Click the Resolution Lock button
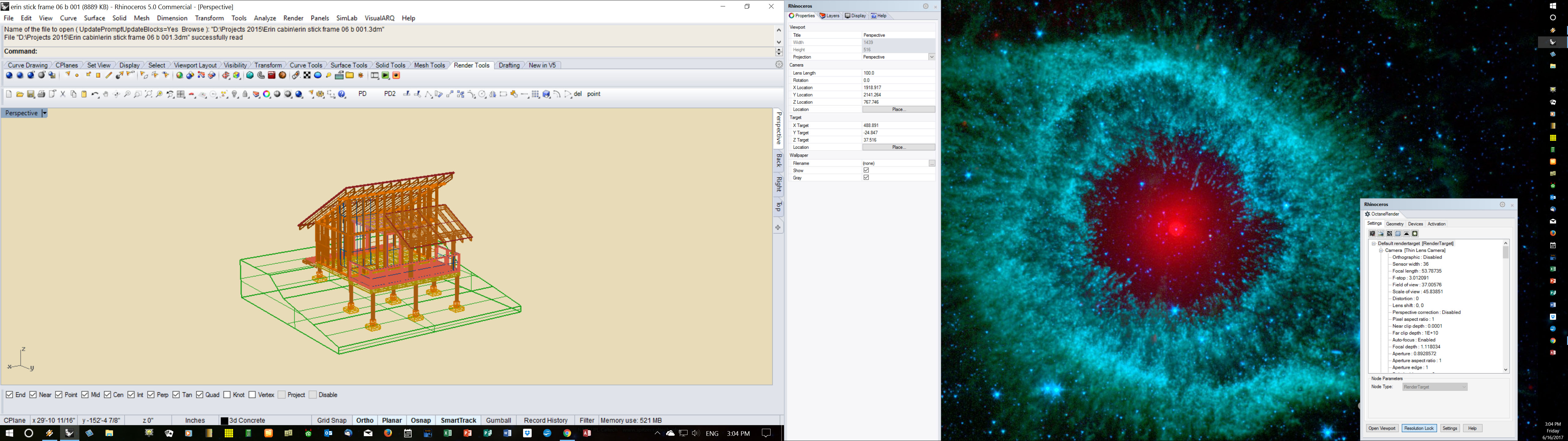1568x441 pixels. point(1419,428)
